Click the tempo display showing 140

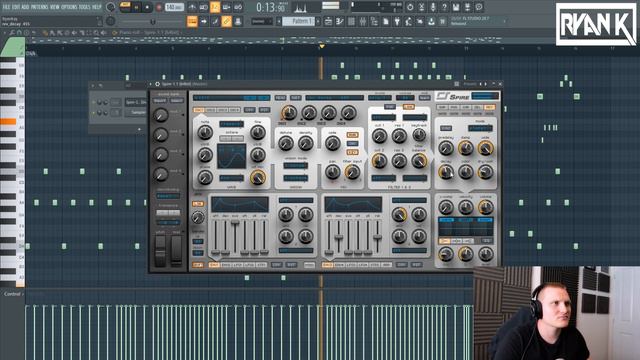[x=174, y=7]
